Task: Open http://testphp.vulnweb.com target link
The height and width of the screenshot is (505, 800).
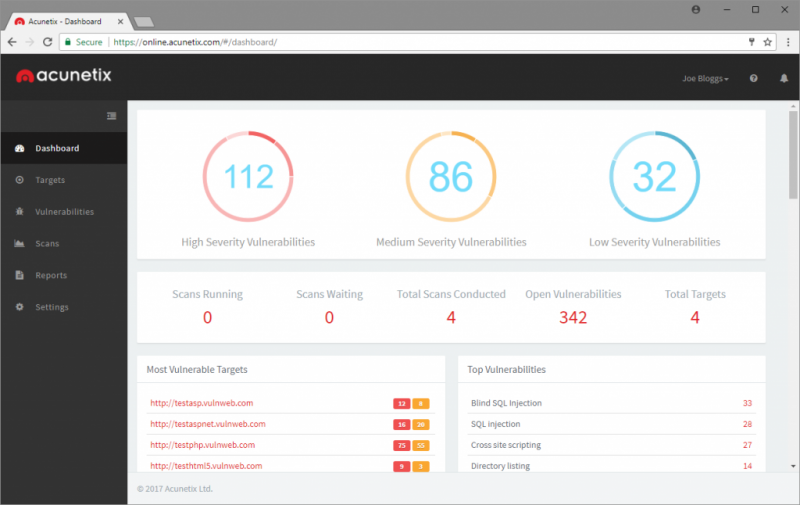Action: point(203,445)
